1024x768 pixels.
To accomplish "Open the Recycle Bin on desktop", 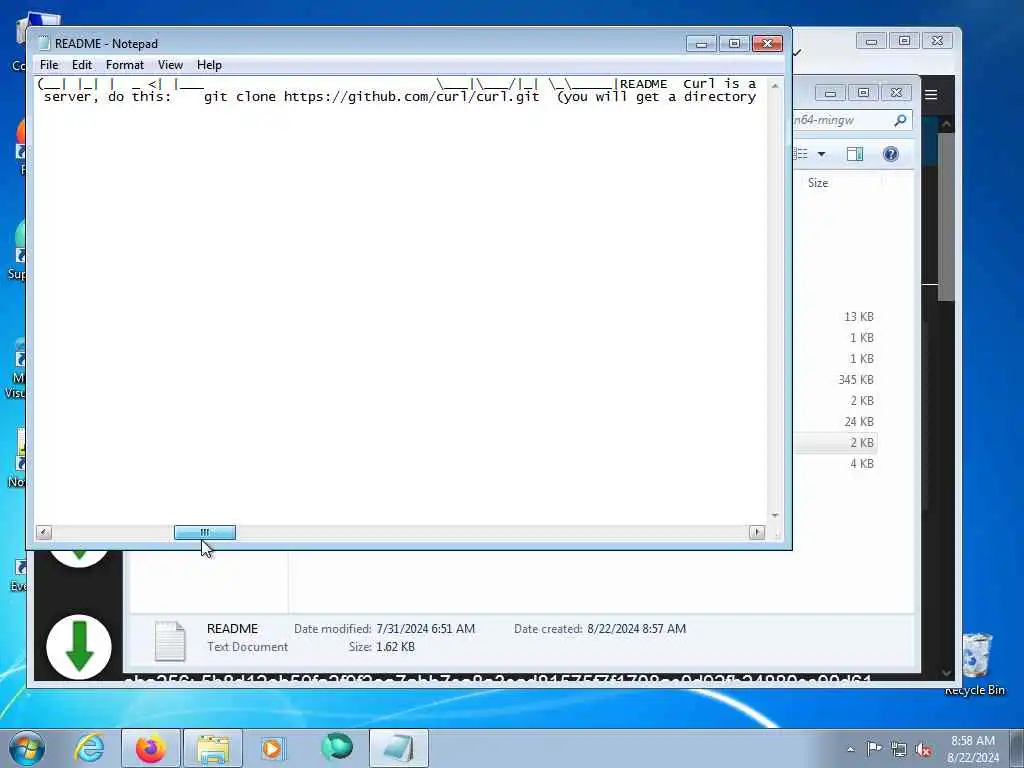I will (x=976, y=664).
